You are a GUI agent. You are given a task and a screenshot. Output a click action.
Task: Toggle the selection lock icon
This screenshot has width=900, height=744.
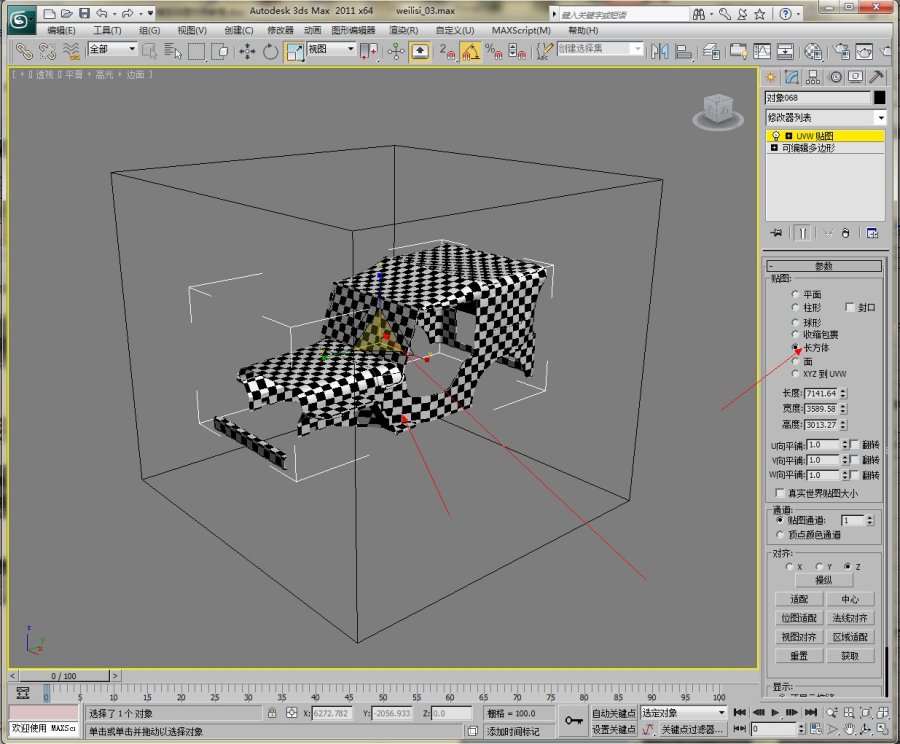tap(271, 713)
